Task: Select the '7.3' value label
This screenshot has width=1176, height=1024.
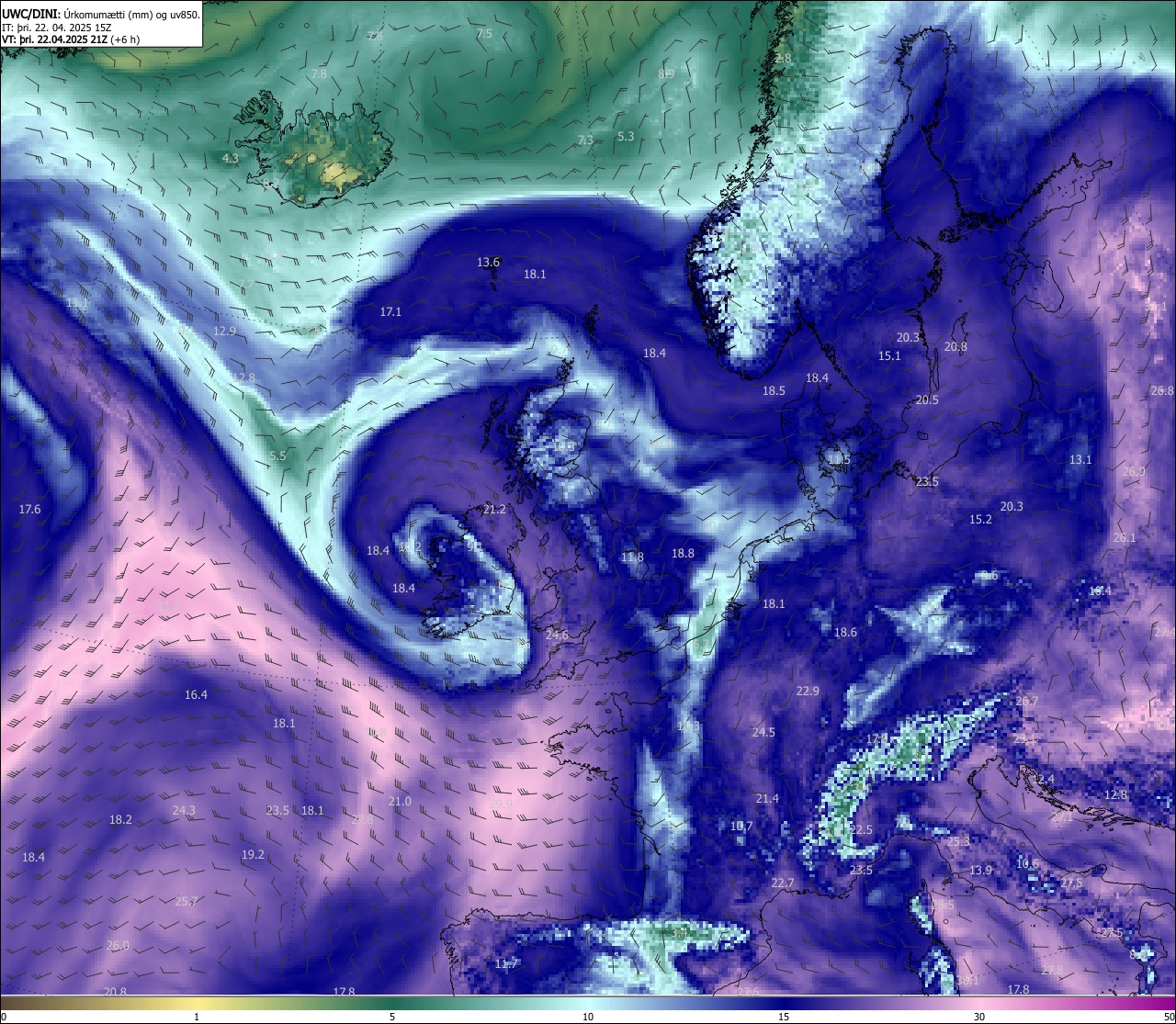Action: (x=585, y=141)
